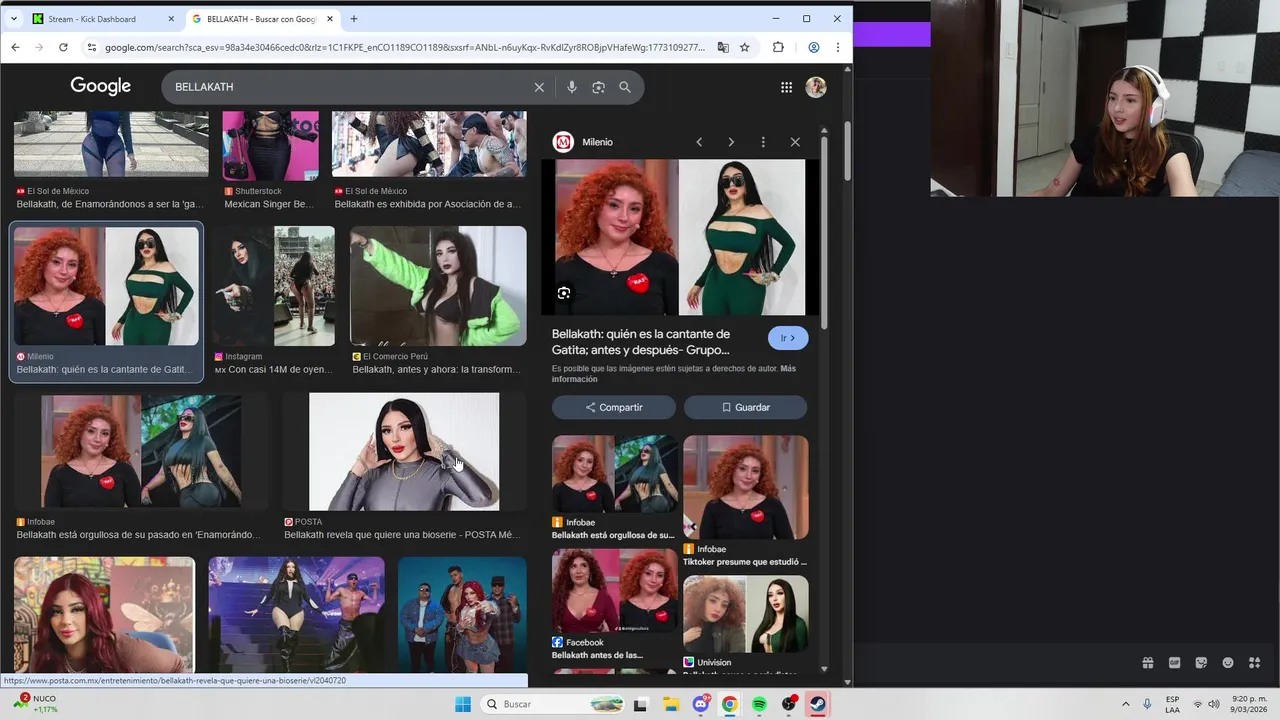
Task: Open related Univision image
Action: (x=746, y=614)
